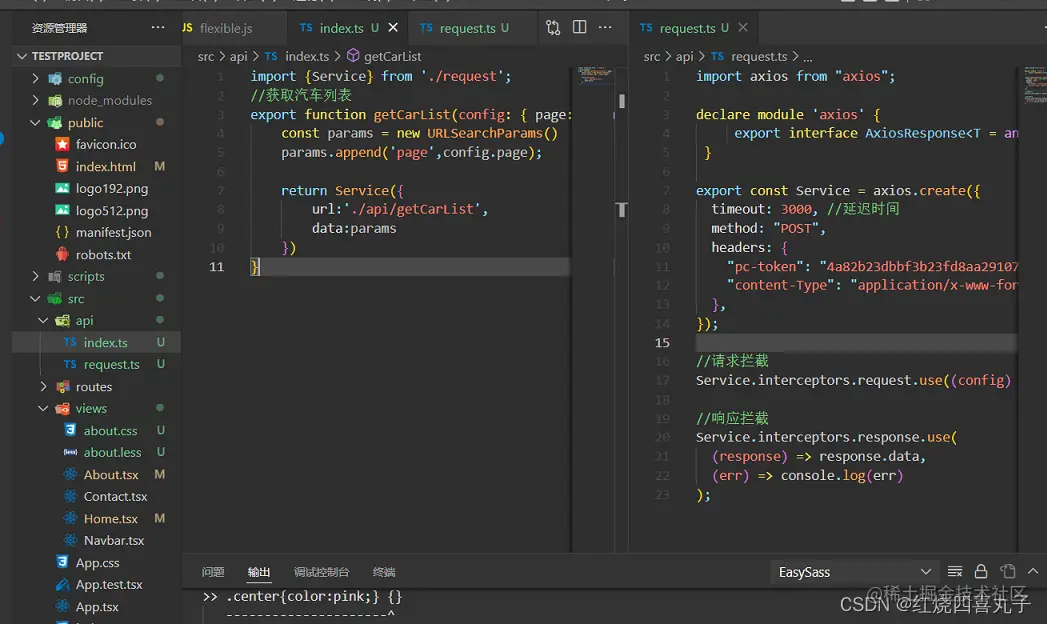Maximize the bottom panel with chevron up
The height and width of the screenshot is (624, 1047).
coord(1033,572)
